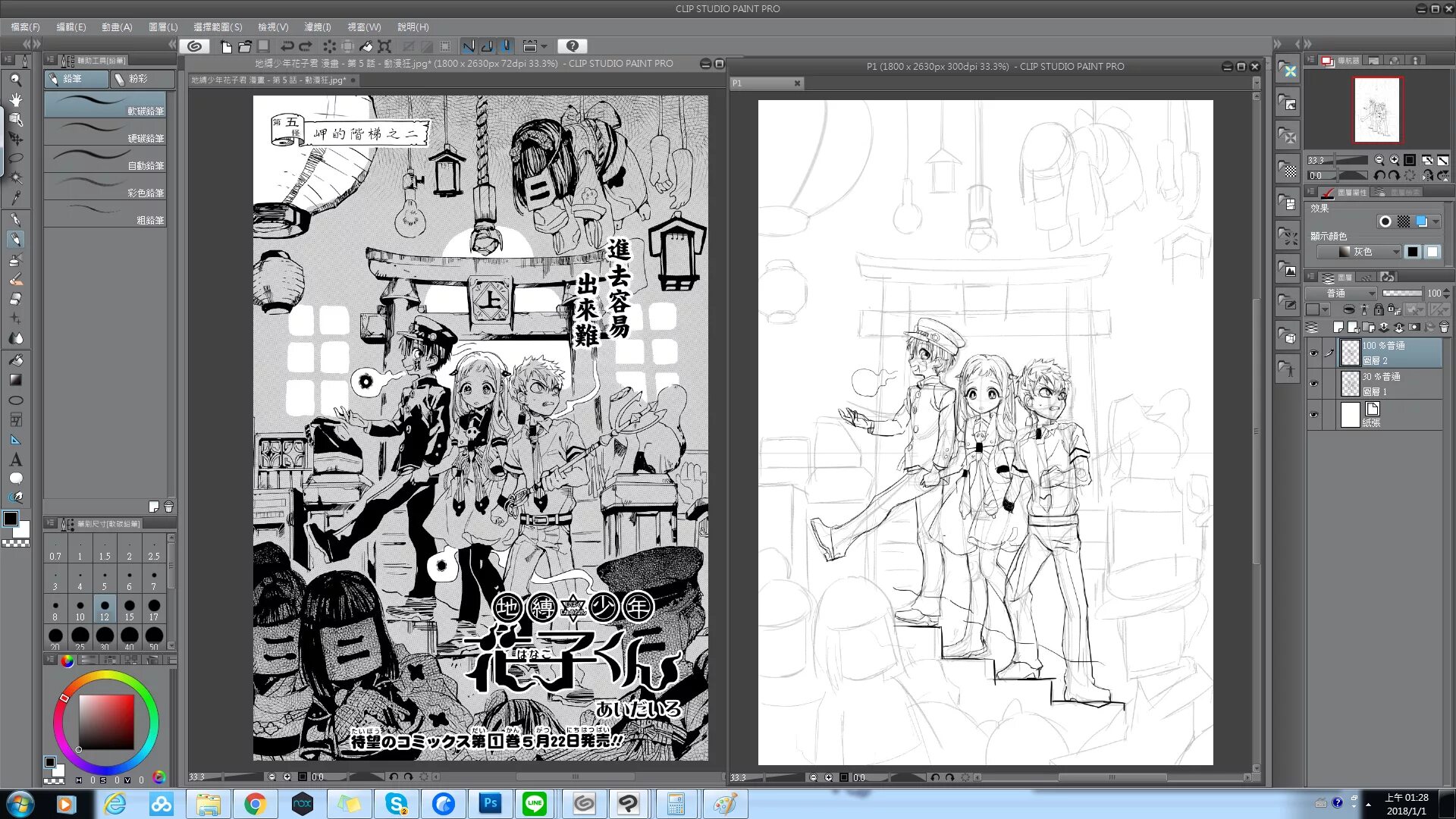
Task: Click the Help question mark button
Action: pos(573,46)
